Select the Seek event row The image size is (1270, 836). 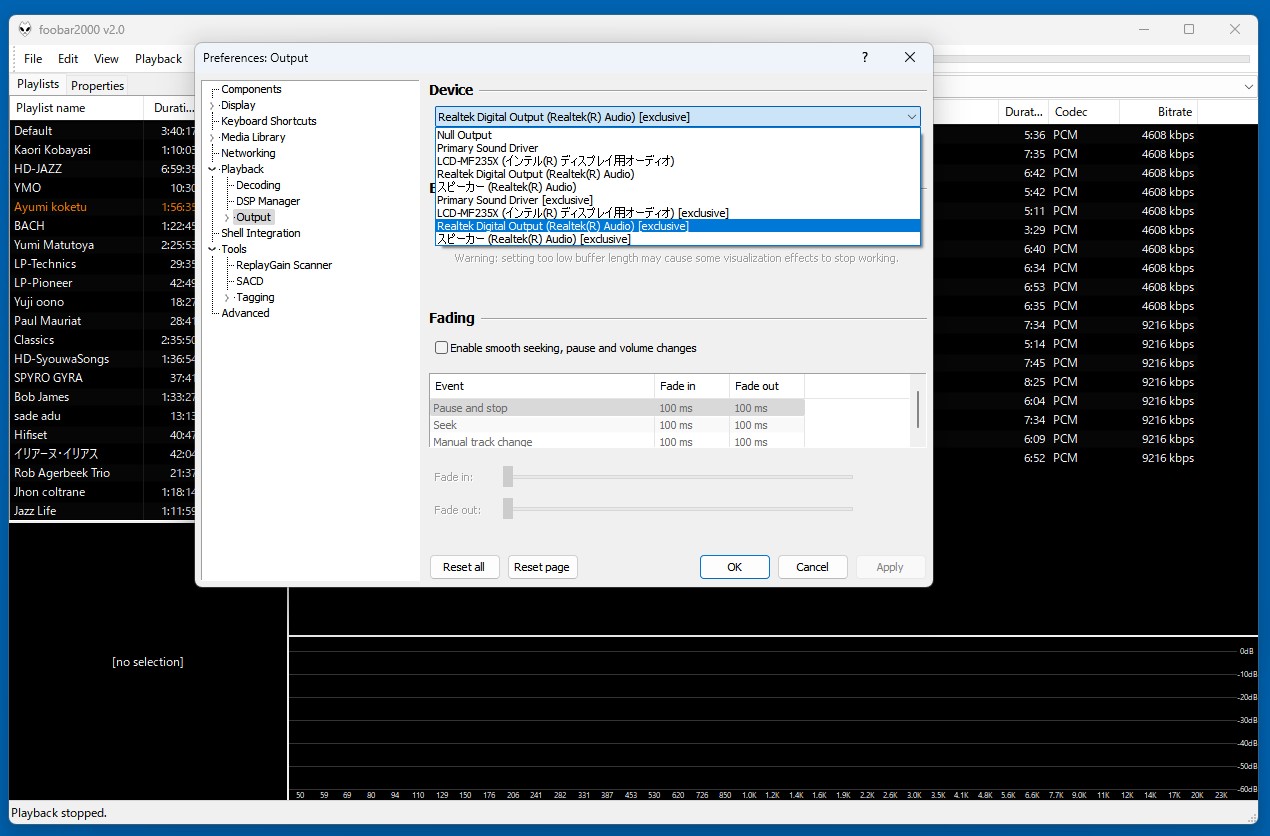(x=617, y=425)
